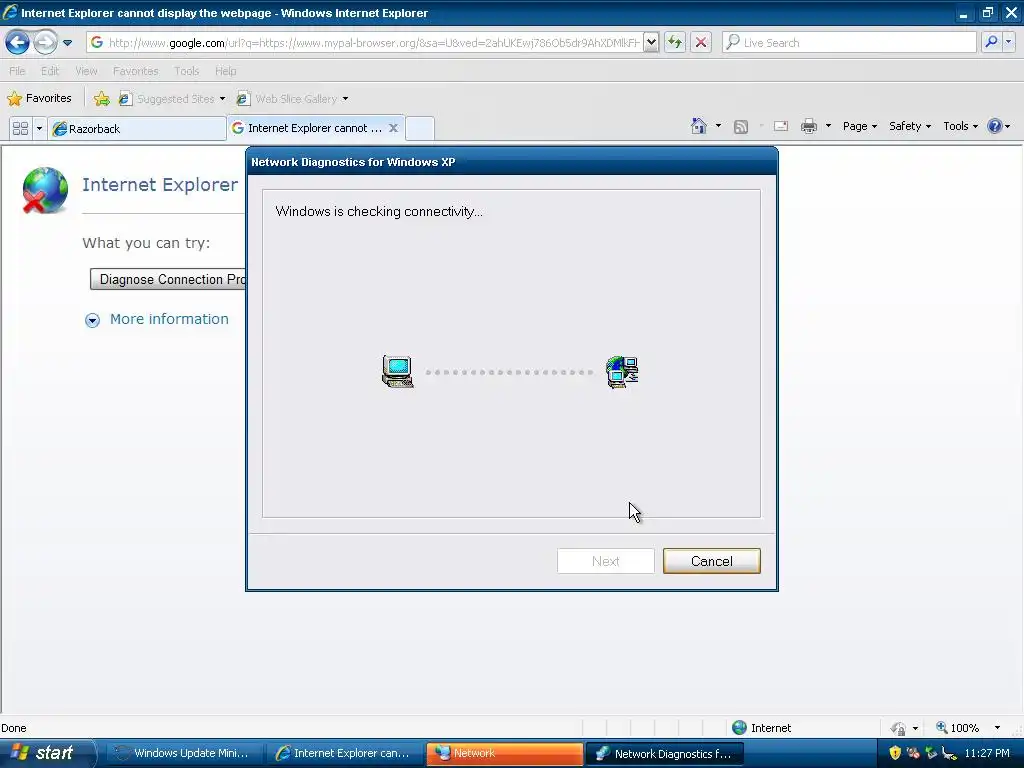Open the View menu

(86, 71)
